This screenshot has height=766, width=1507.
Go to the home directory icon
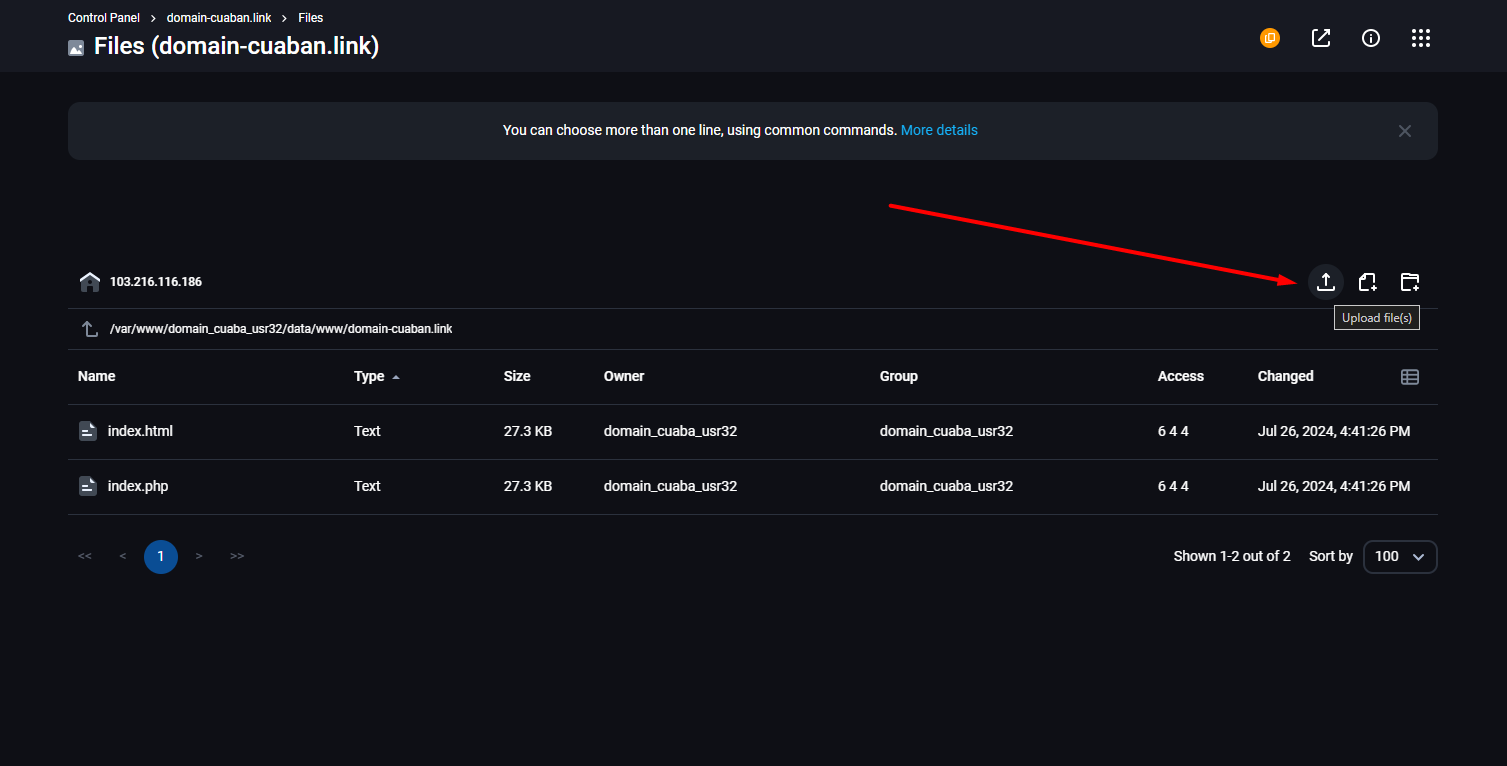90,282
